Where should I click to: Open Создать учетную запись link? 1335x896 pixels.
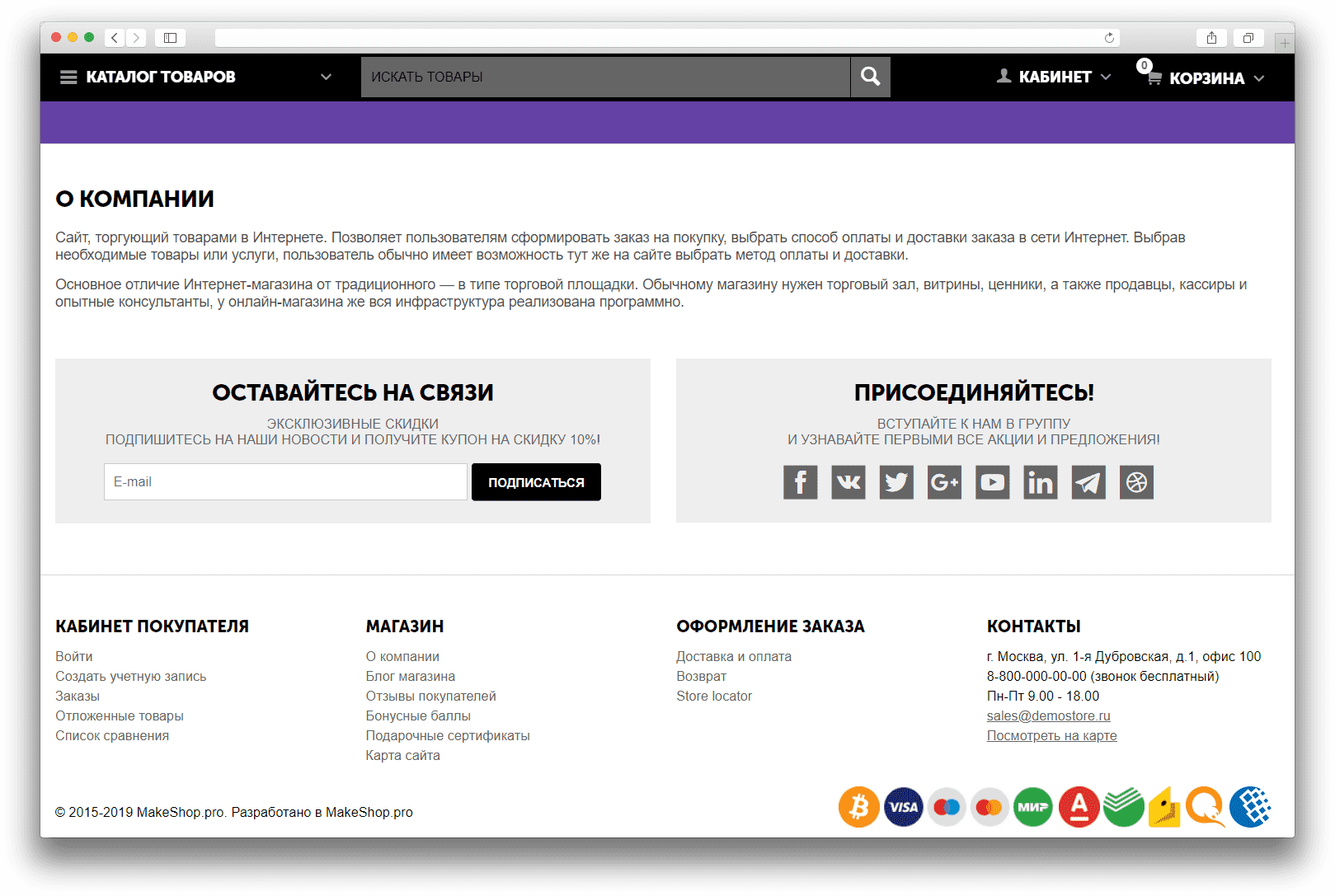click(131, 676)
